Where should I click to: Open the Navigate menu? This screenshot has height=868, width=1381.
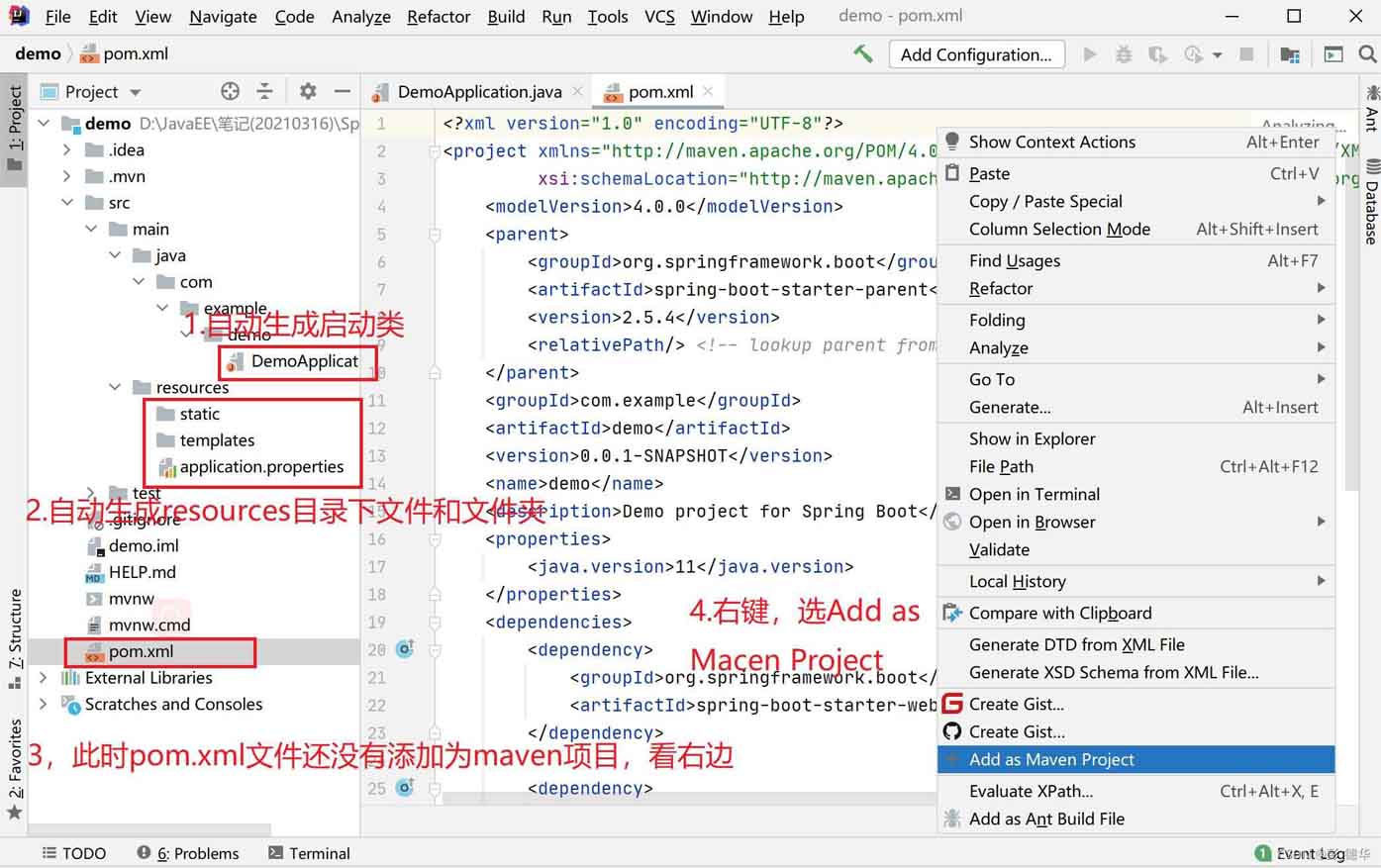coord(223,16)
